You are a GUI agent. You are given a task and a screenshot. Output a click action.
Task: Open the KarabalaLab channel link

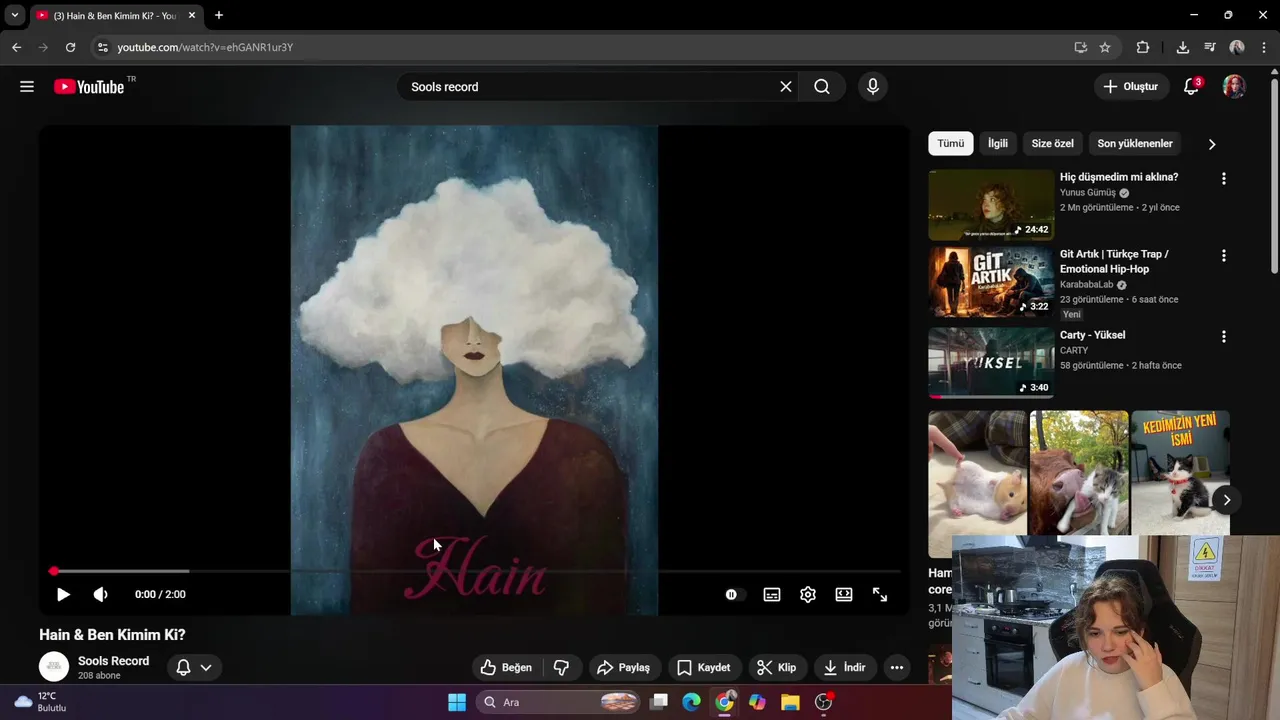(1086, 285)
